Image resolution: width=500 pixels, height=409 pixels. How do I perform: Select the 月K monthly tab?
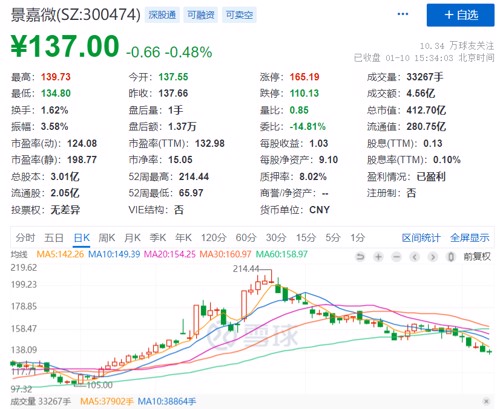point(132,238)
